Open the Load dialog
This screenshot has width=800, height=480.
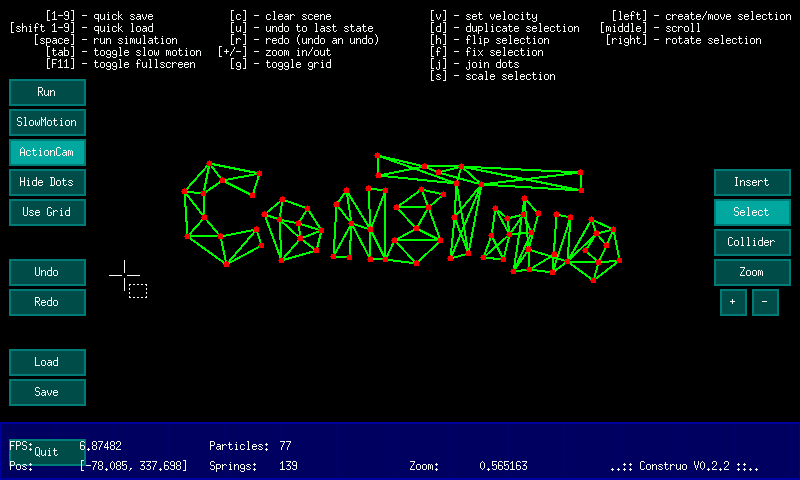point(47,362)
